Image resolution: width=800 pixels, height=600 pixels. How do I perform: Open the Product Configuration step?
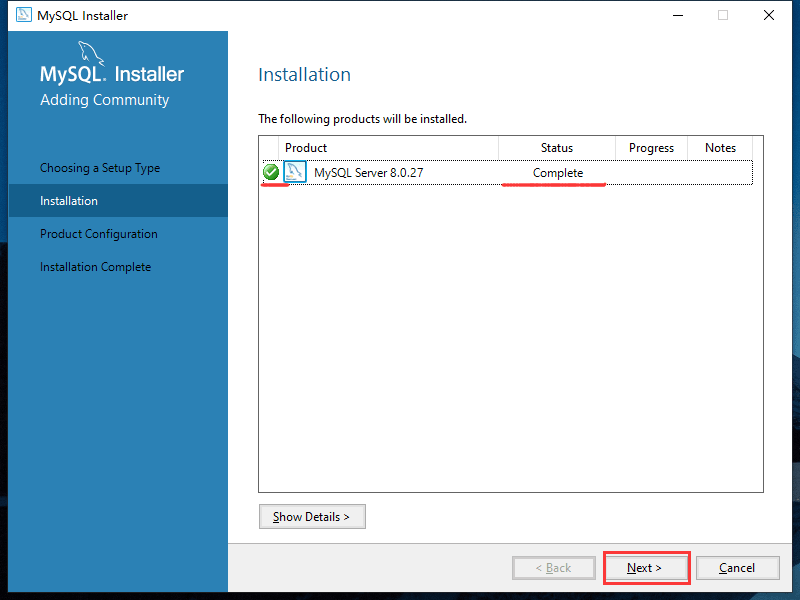[x=99, y=234]
